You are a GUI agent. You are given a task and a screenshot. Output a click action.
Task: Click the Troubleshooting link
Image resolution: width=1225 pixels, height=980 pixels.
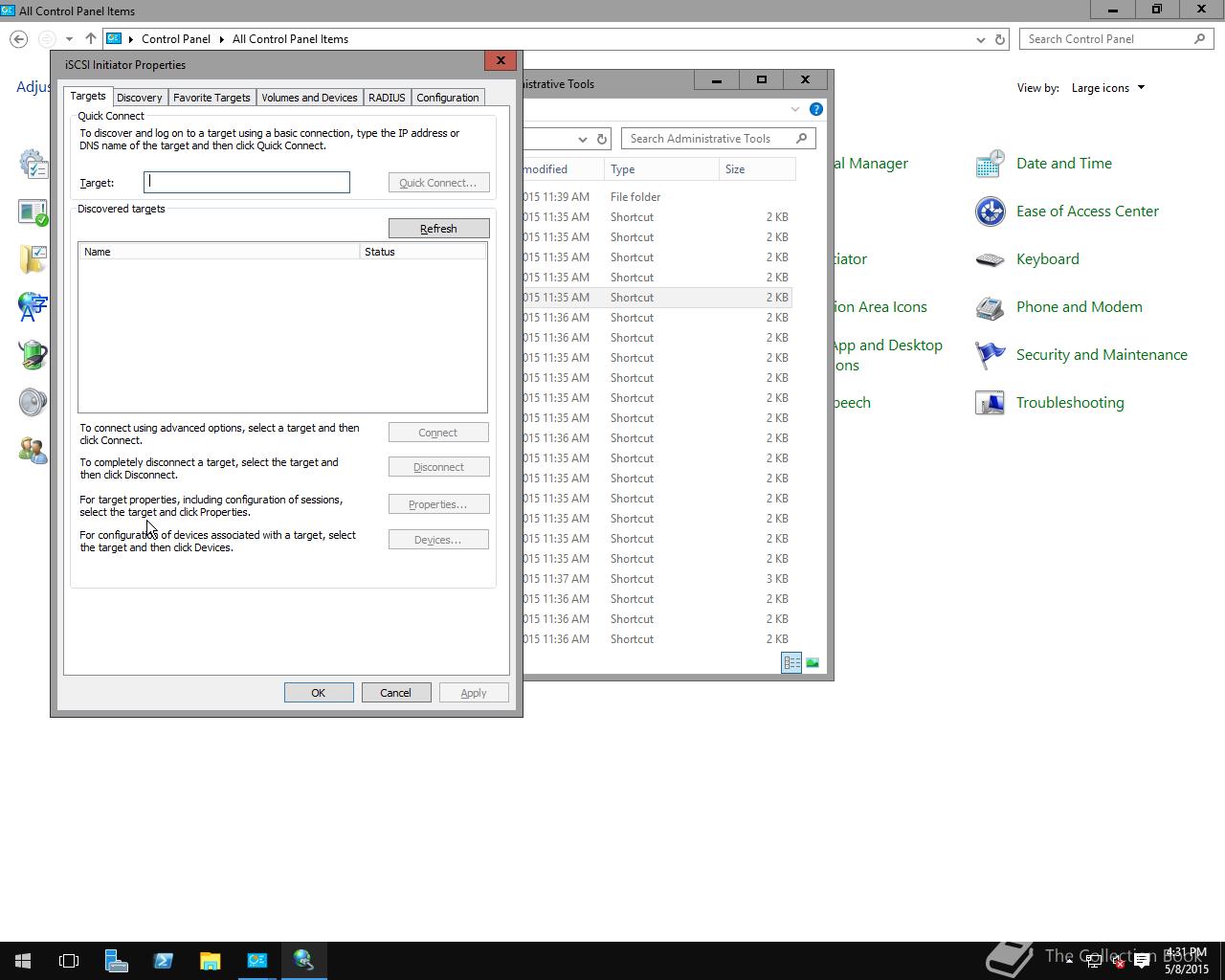1070,403
